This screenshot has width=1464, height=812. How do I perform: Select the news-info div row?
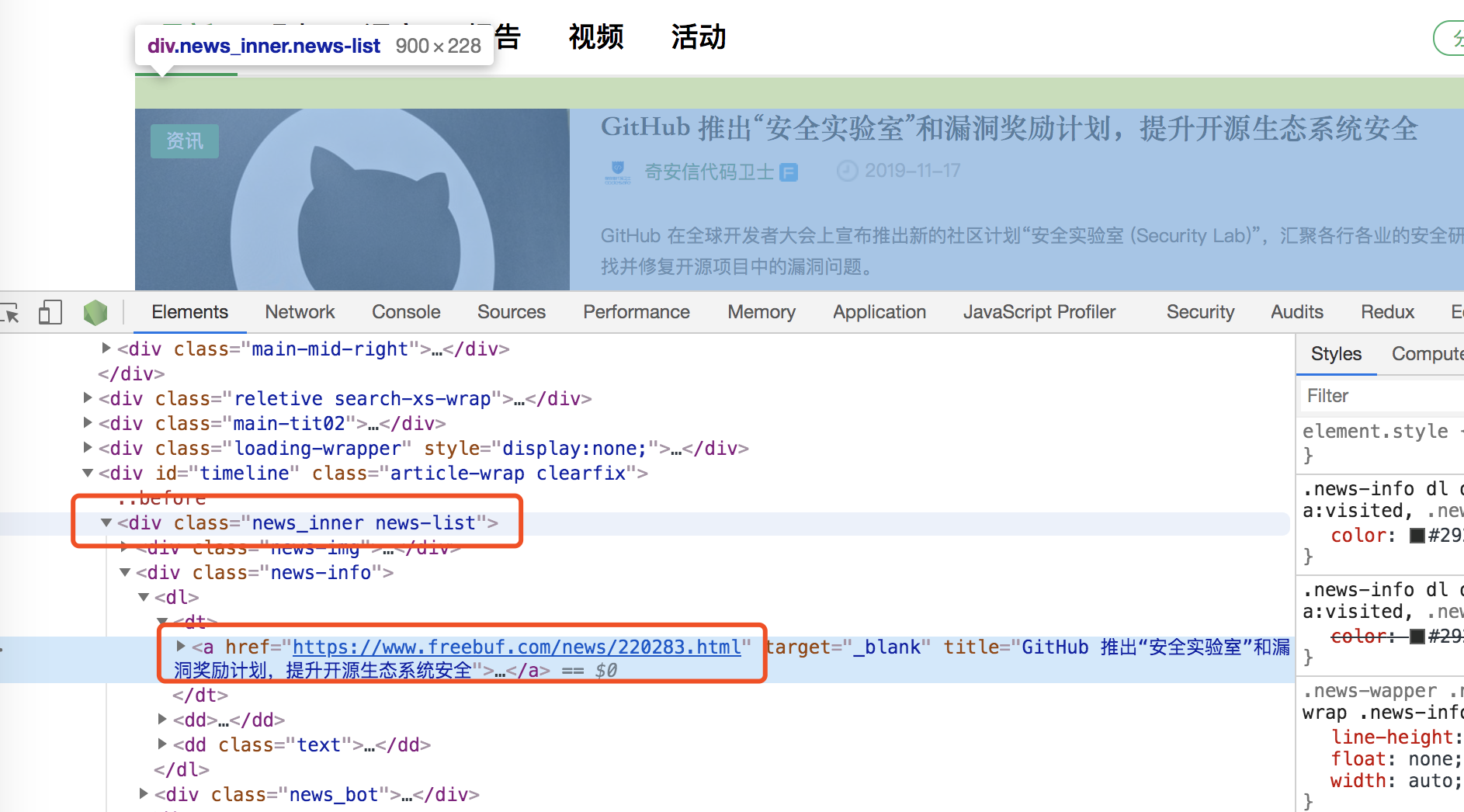tap(265, 572)
